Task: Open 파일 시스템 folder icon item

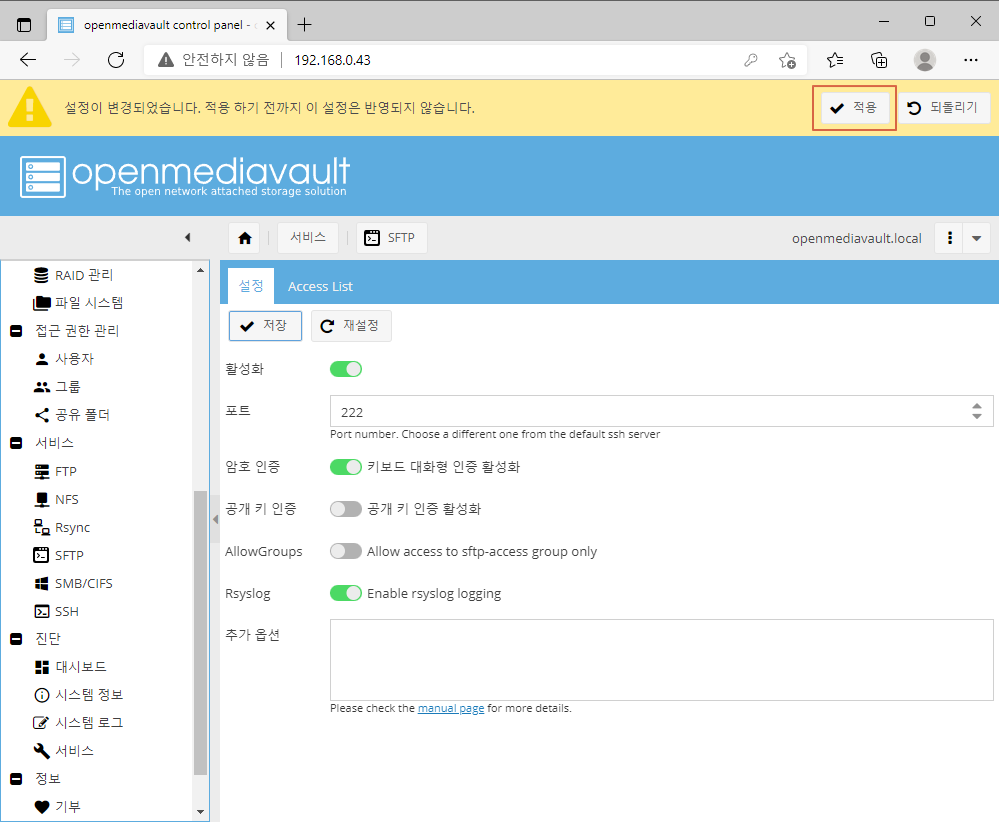Action: coord(78,303)
